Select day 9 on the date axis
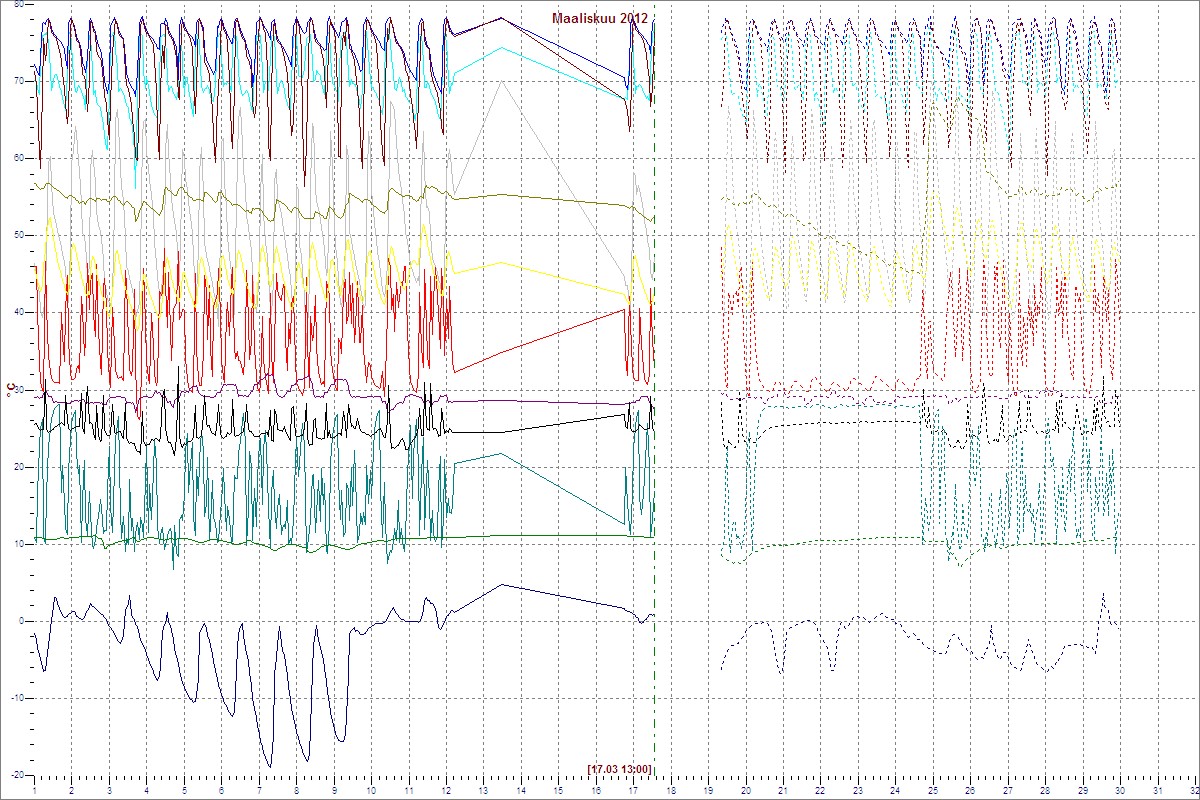 pyautogui.click(x=334, y=790)
